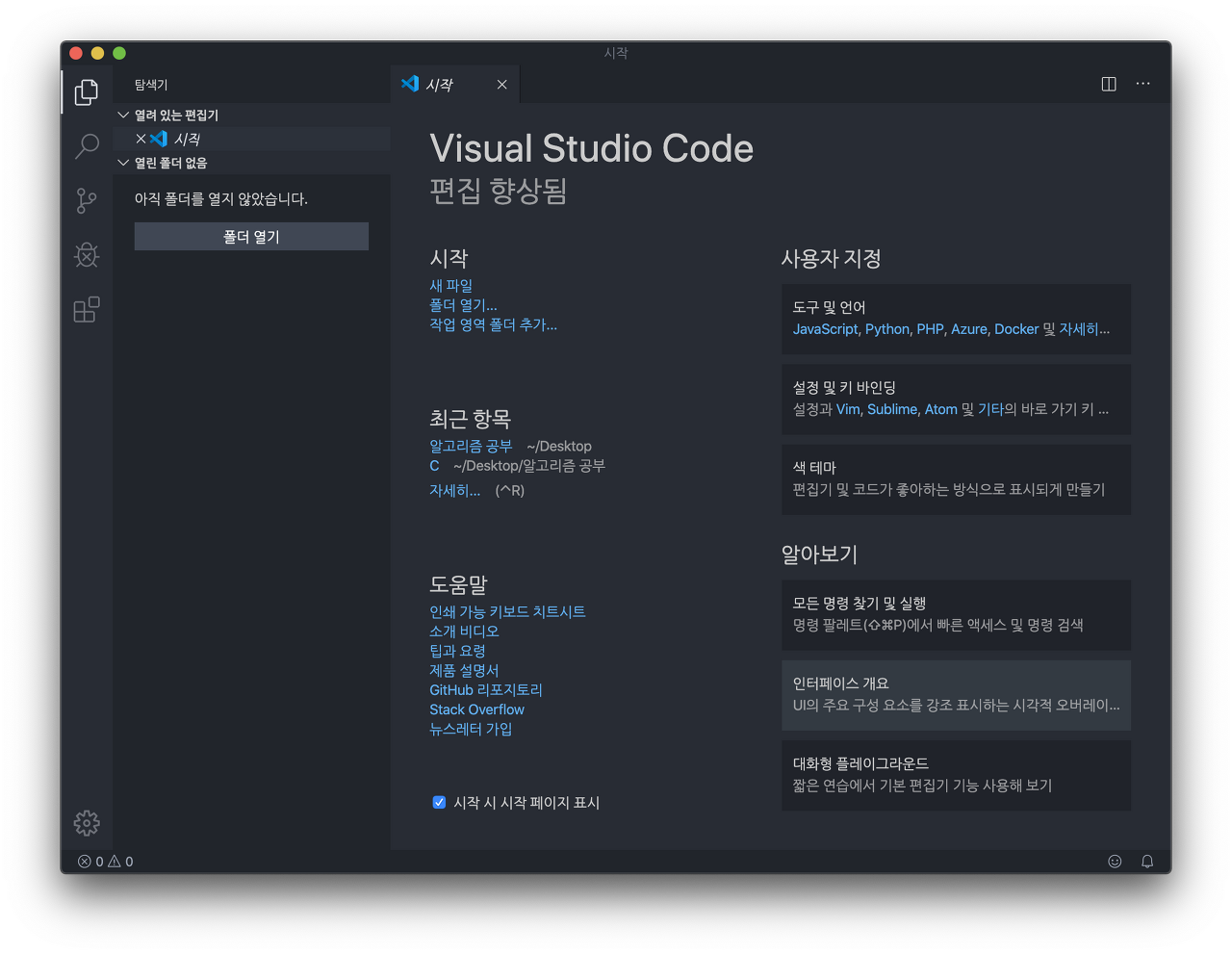Open the Manage gear icon
1232x954 pixels.
tap(87, 823)
